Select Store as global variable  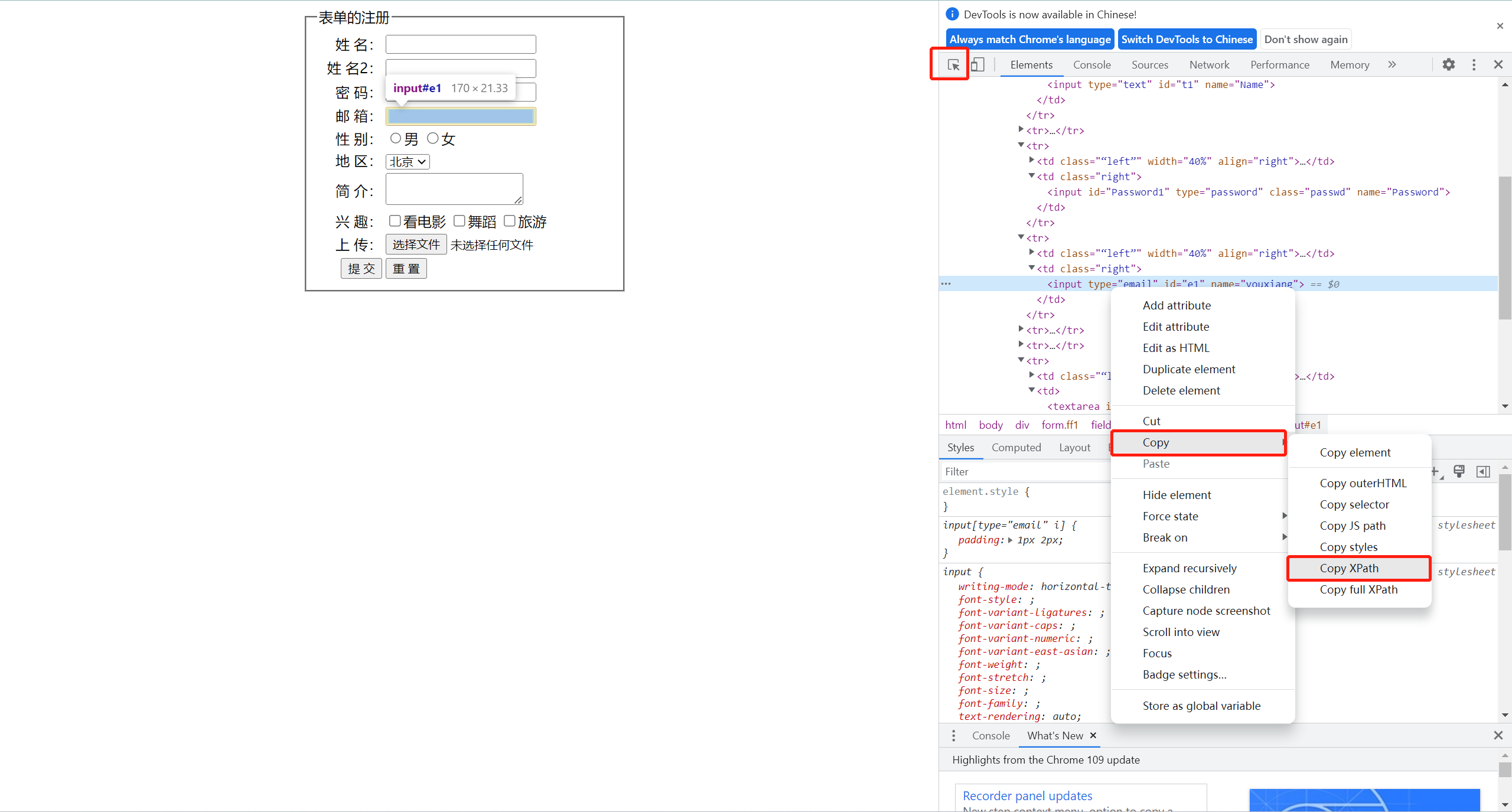(x=1203, y=706)
